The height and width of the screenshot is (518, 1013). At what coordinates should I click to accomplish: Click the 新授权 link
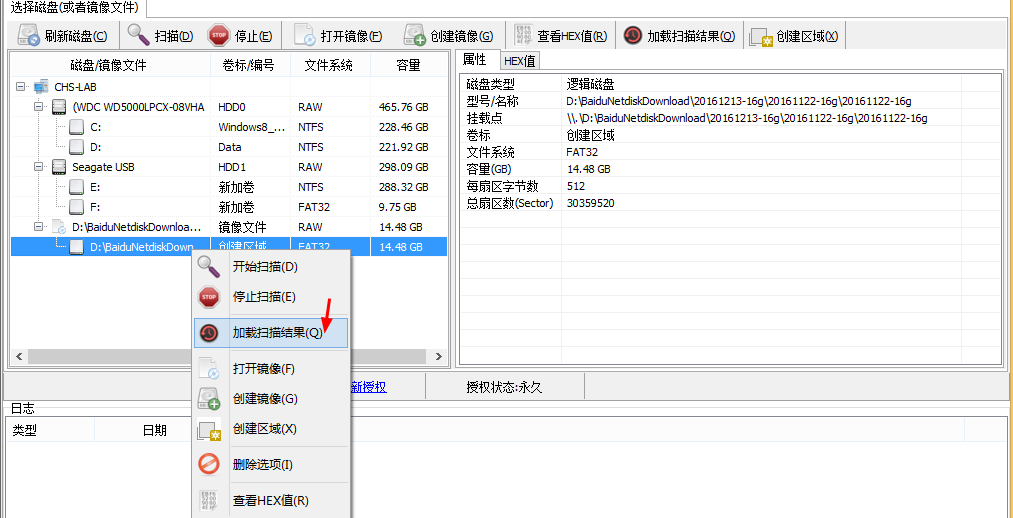(368, 387)
